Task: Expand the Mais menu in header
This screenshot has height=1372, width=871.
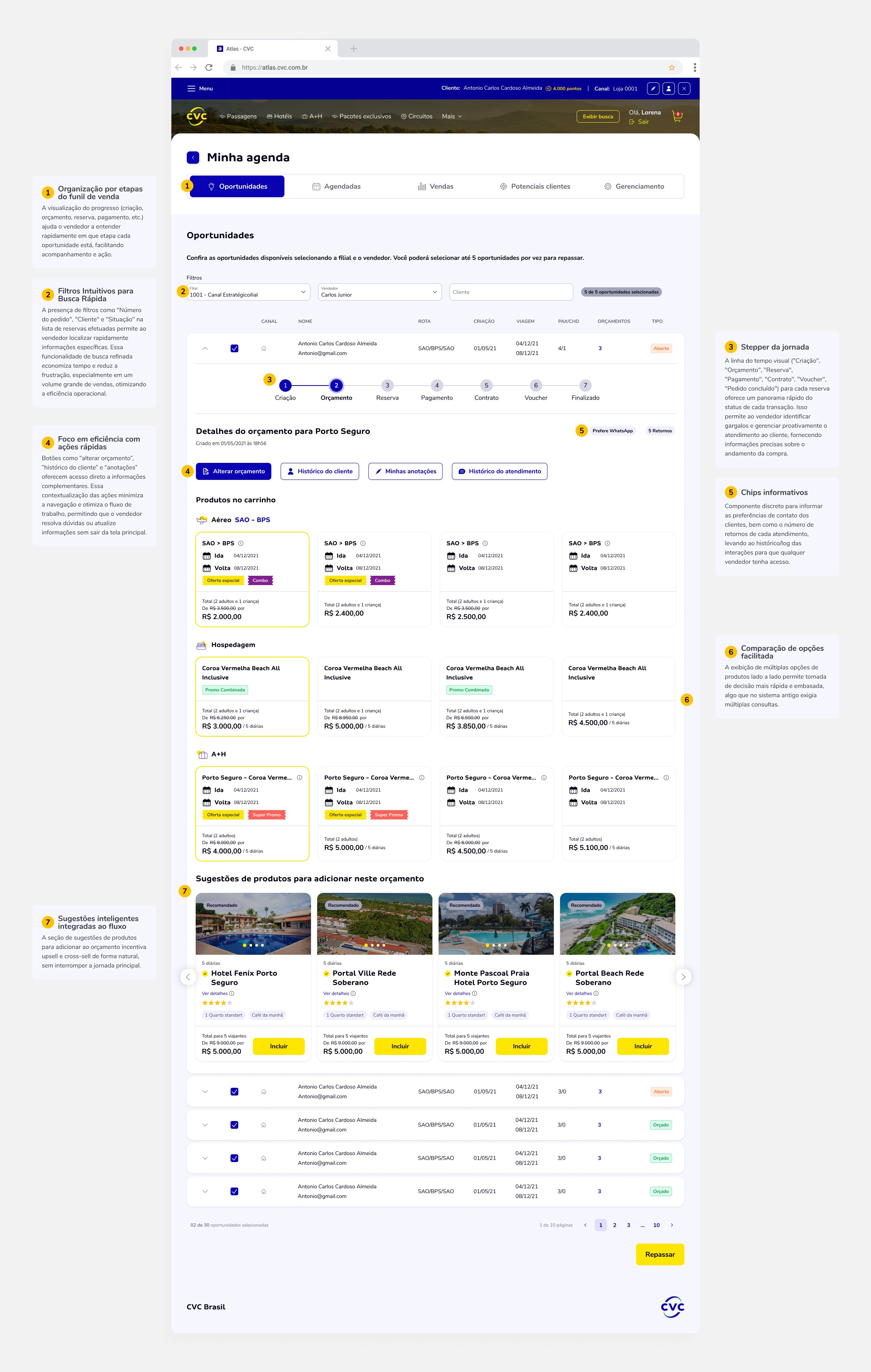Action: click(451, 116)
